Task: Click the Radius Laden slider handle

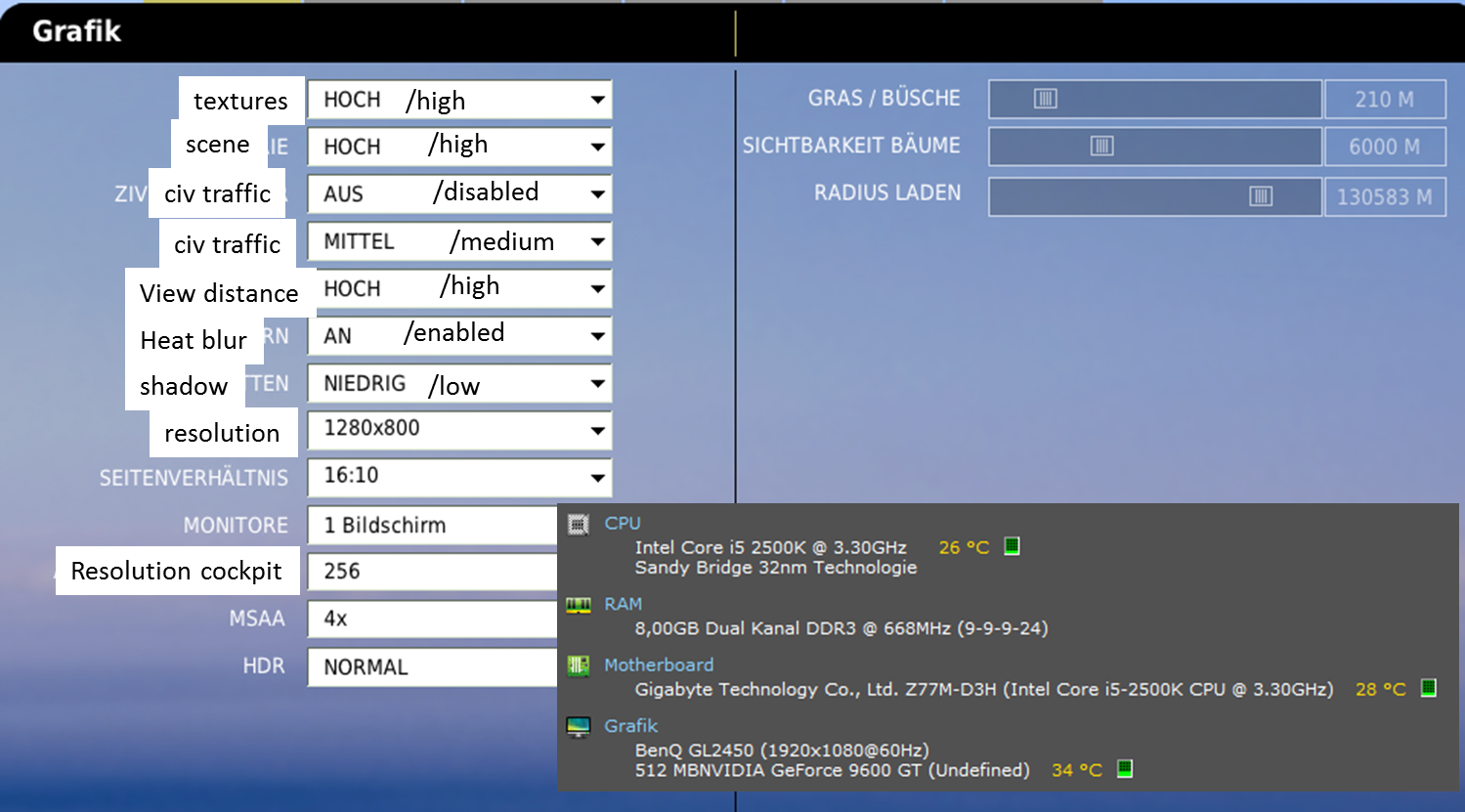Action: pos(1261,196)
